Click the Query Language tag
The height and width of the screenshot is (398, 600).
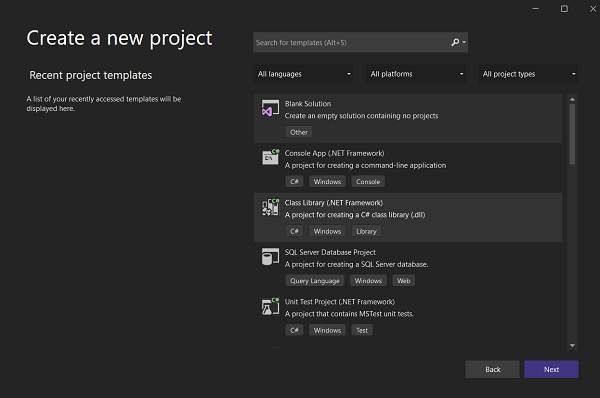[315, 281]
